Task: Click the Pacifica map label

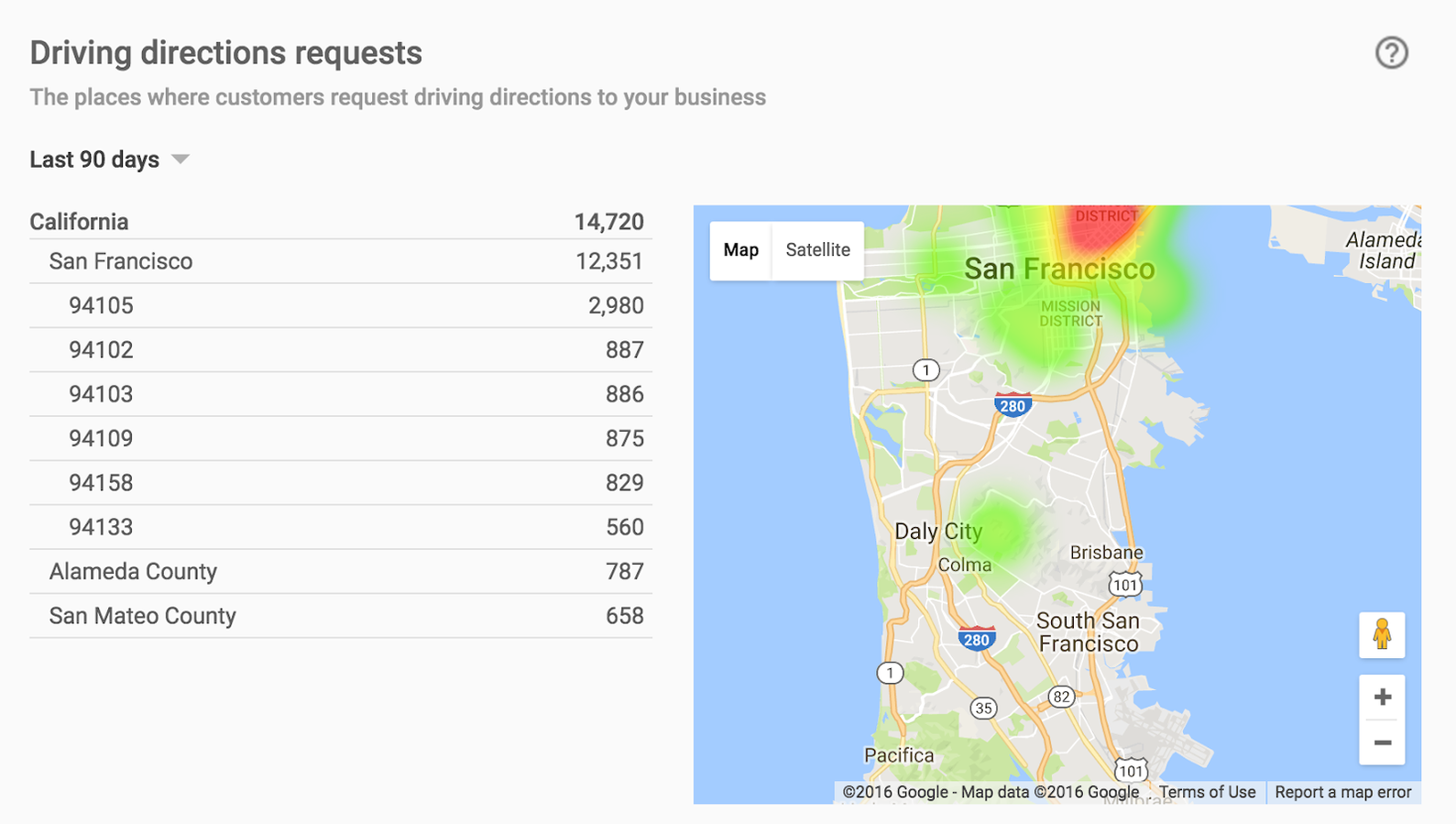Action: pyautogui.click(x=899, y=755)
